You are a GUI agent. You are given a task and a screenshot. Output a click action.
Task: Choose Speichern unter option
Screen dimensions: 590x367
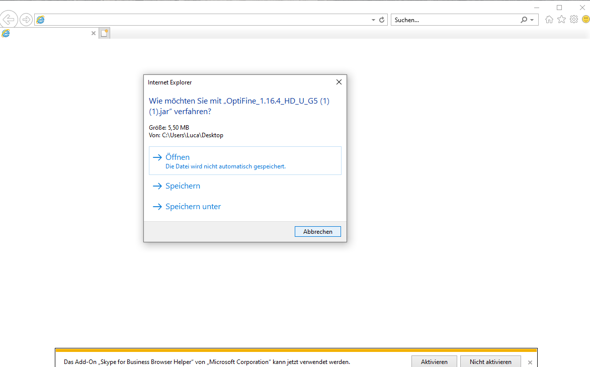tap(193, 206)
